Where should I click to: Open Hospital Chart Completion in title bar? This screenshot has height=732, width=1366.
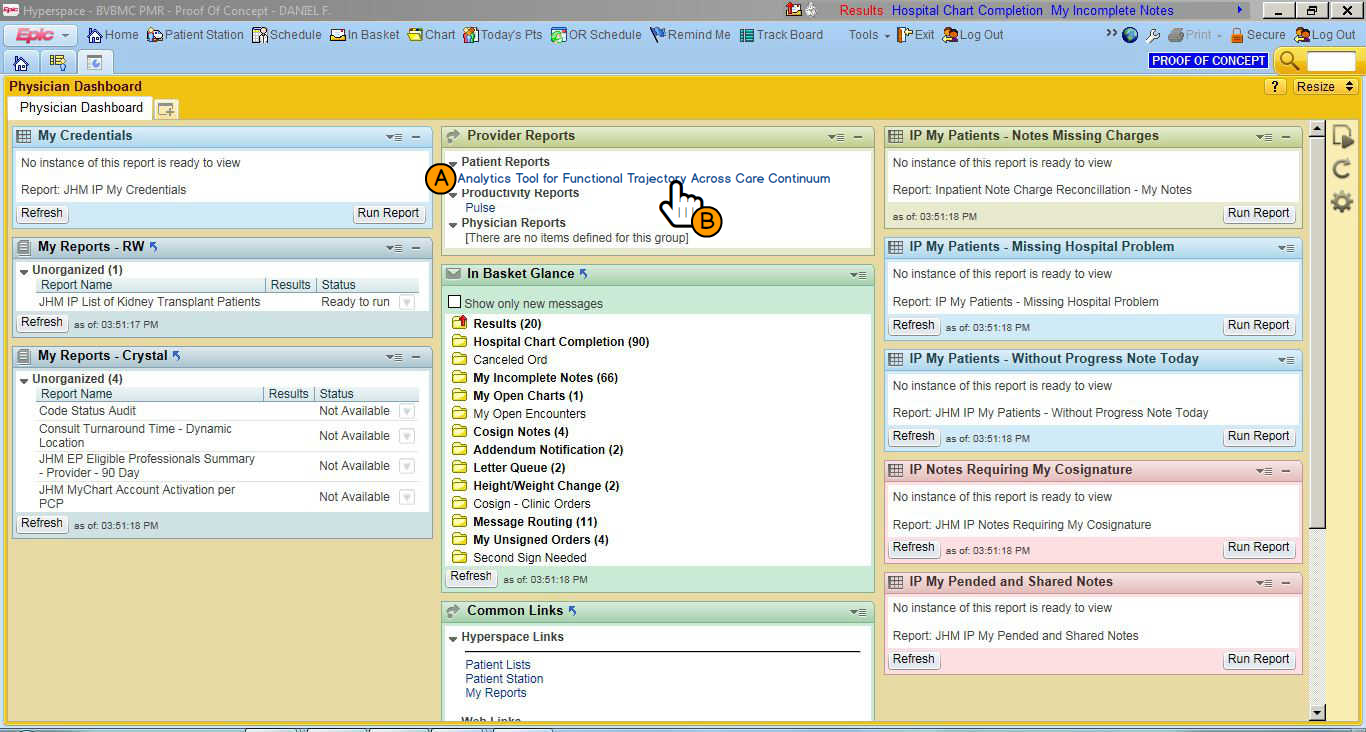[x=965, y=10]
